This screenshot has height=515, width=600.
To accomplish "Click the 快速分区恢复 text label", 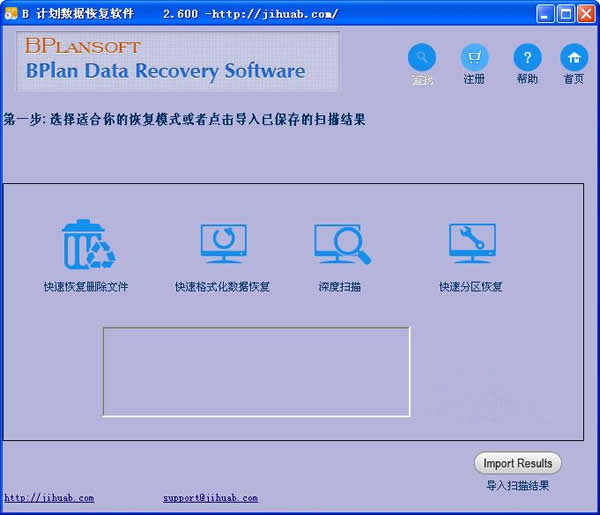I will click(470, 287).
